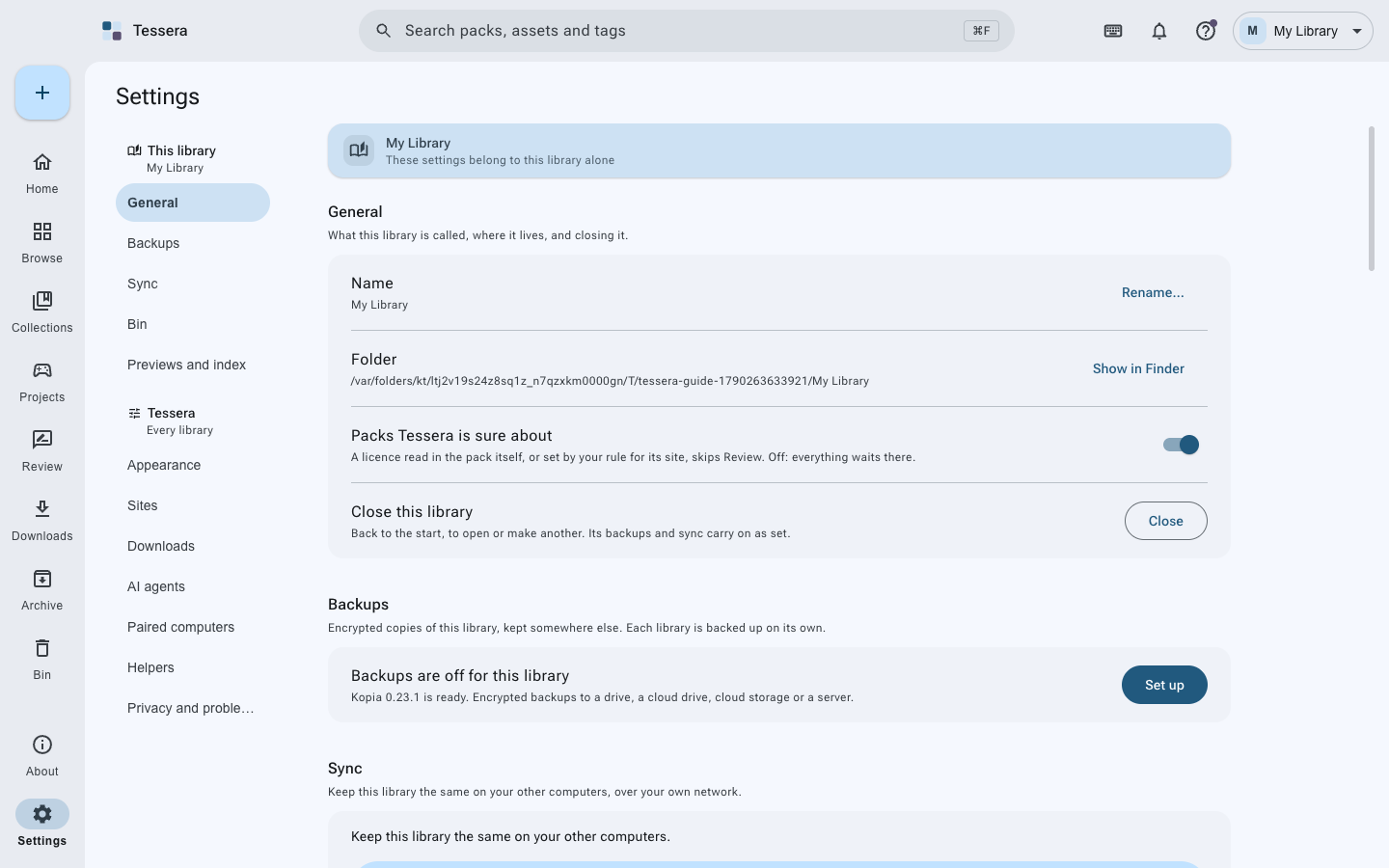Open the help question mark icon
Image resolution: width=1389 pixels, height=868 pixels.
[x=1206, y=31]
